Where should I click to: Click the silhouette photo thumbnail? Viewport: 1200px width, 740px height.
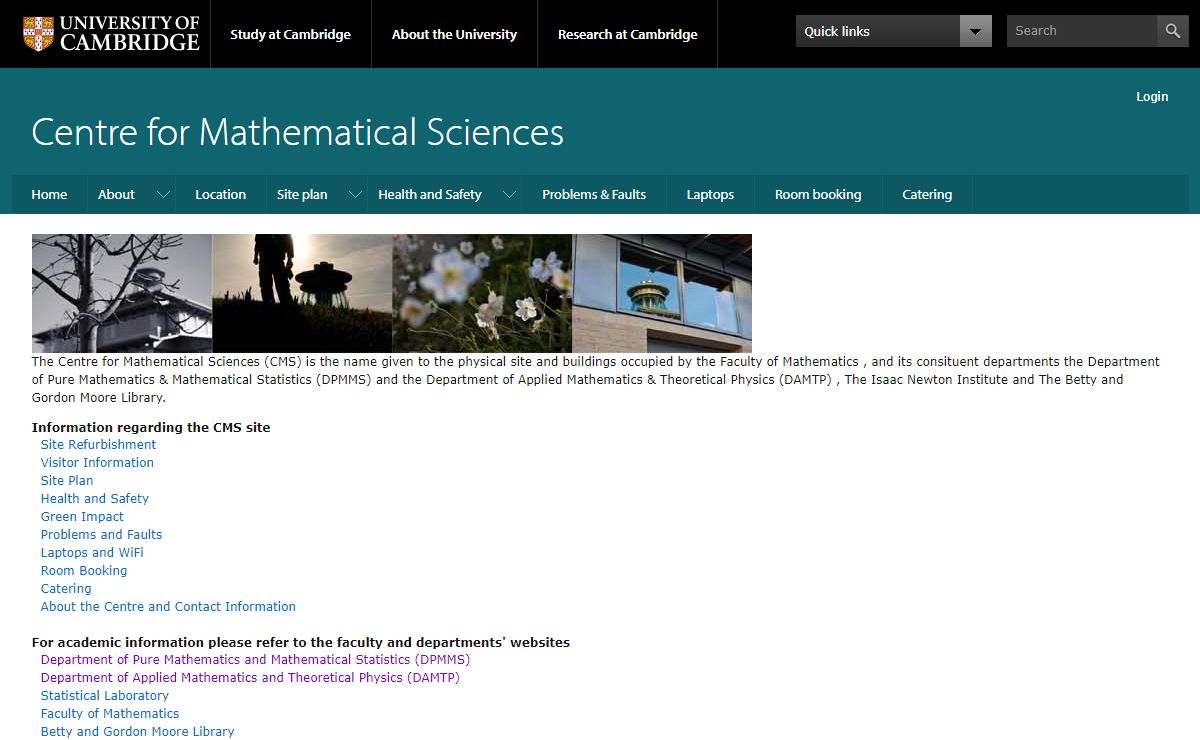[x=302, y=293]
